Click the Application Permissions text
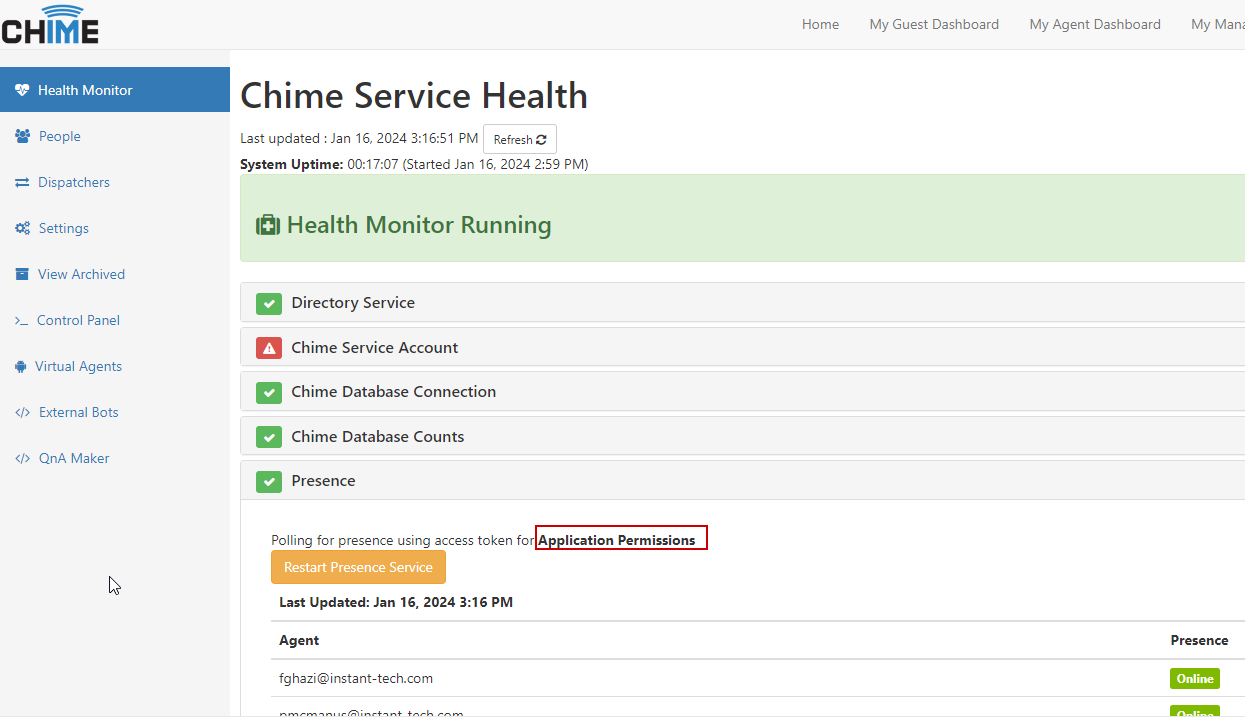Screen dimensions: 1245x717 [x=617, y=540]
